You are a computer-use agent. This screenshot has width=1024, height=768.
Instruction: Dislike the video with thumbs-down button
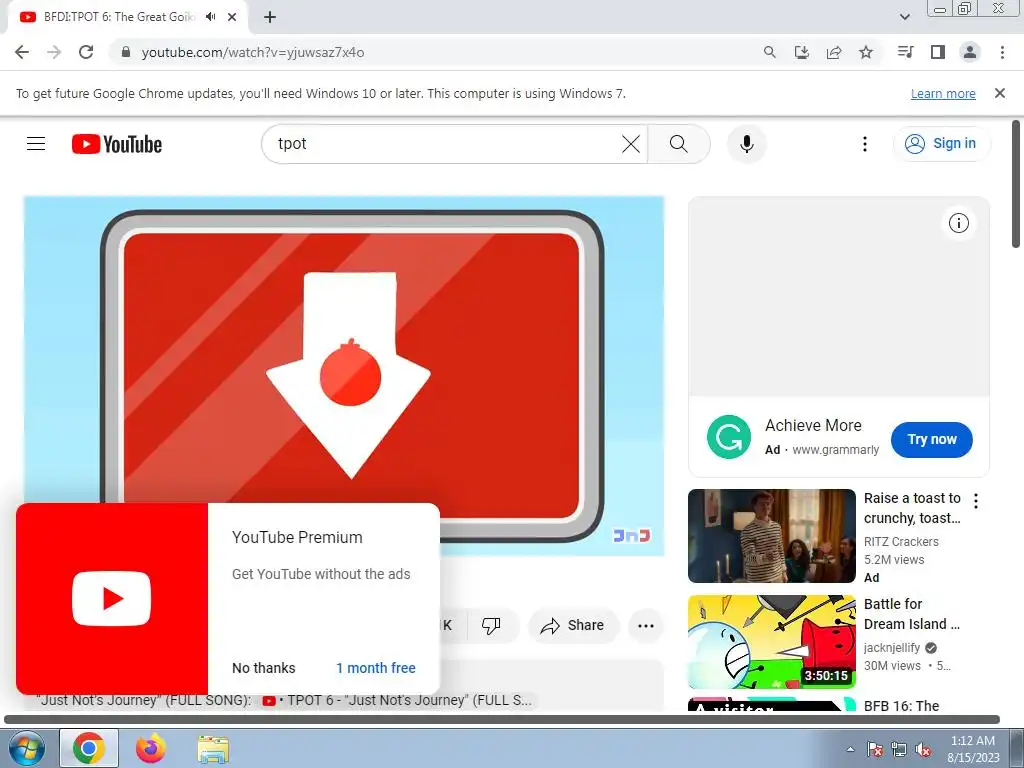491,626
